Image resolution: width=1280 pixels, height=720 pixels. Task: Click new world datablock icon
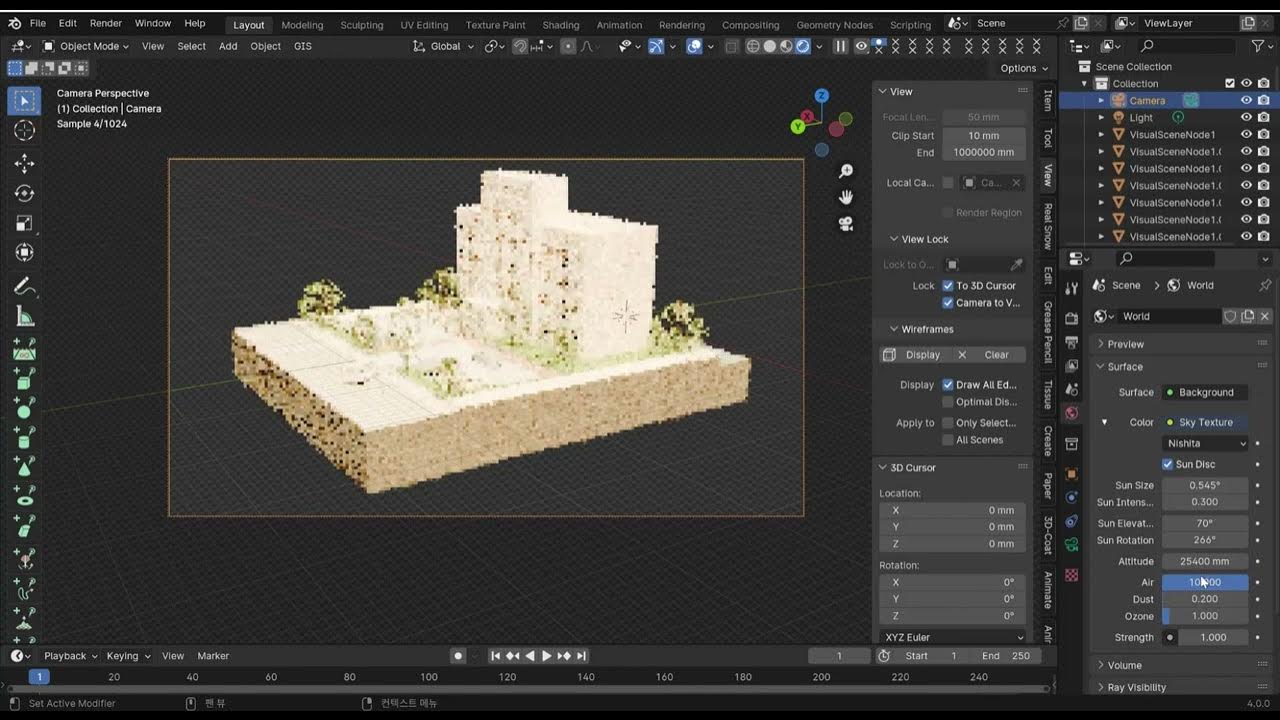(1247, 316)
